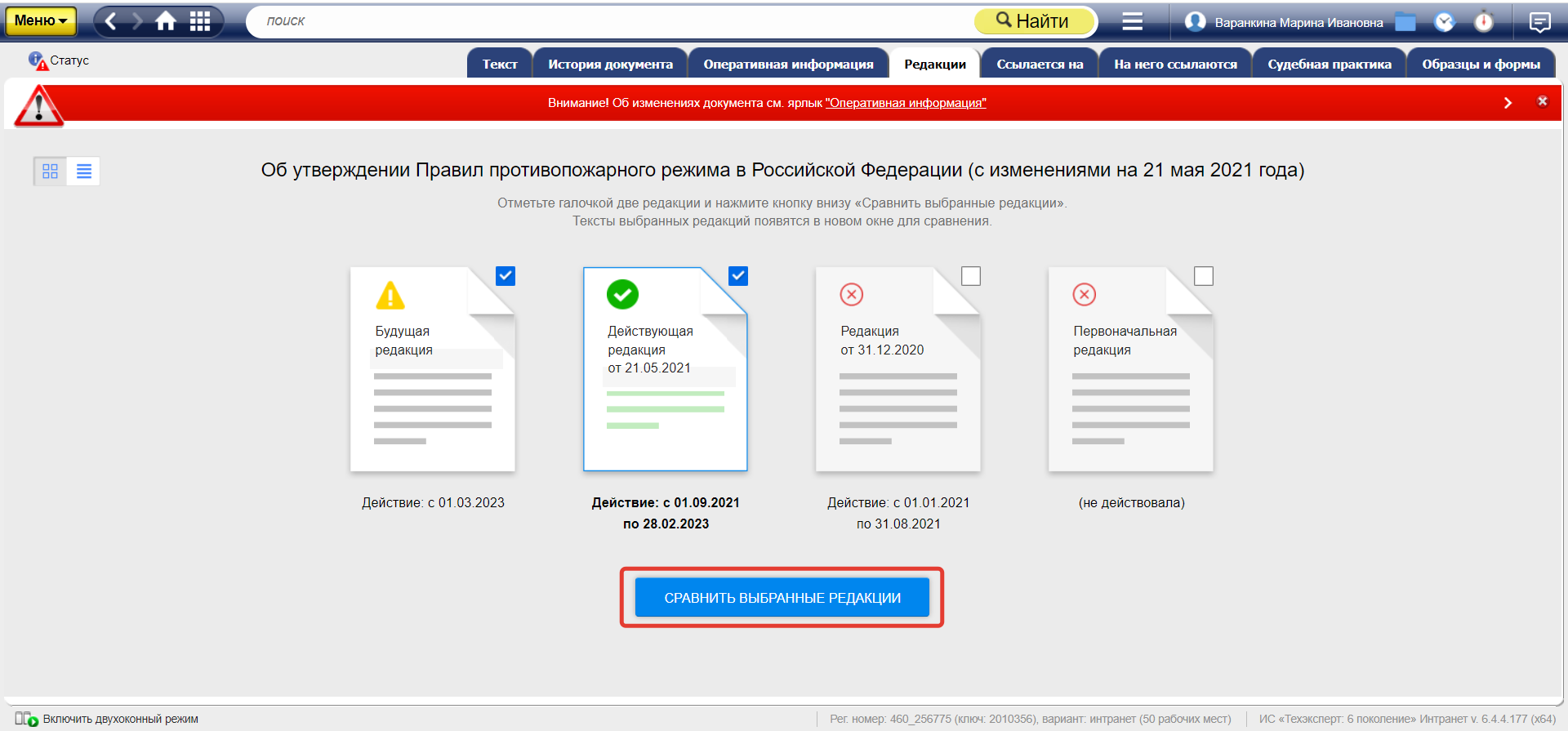Screen dimensions: 1568x731
Task: Expand the red banner with chevron
Action: coord(1508,103)
